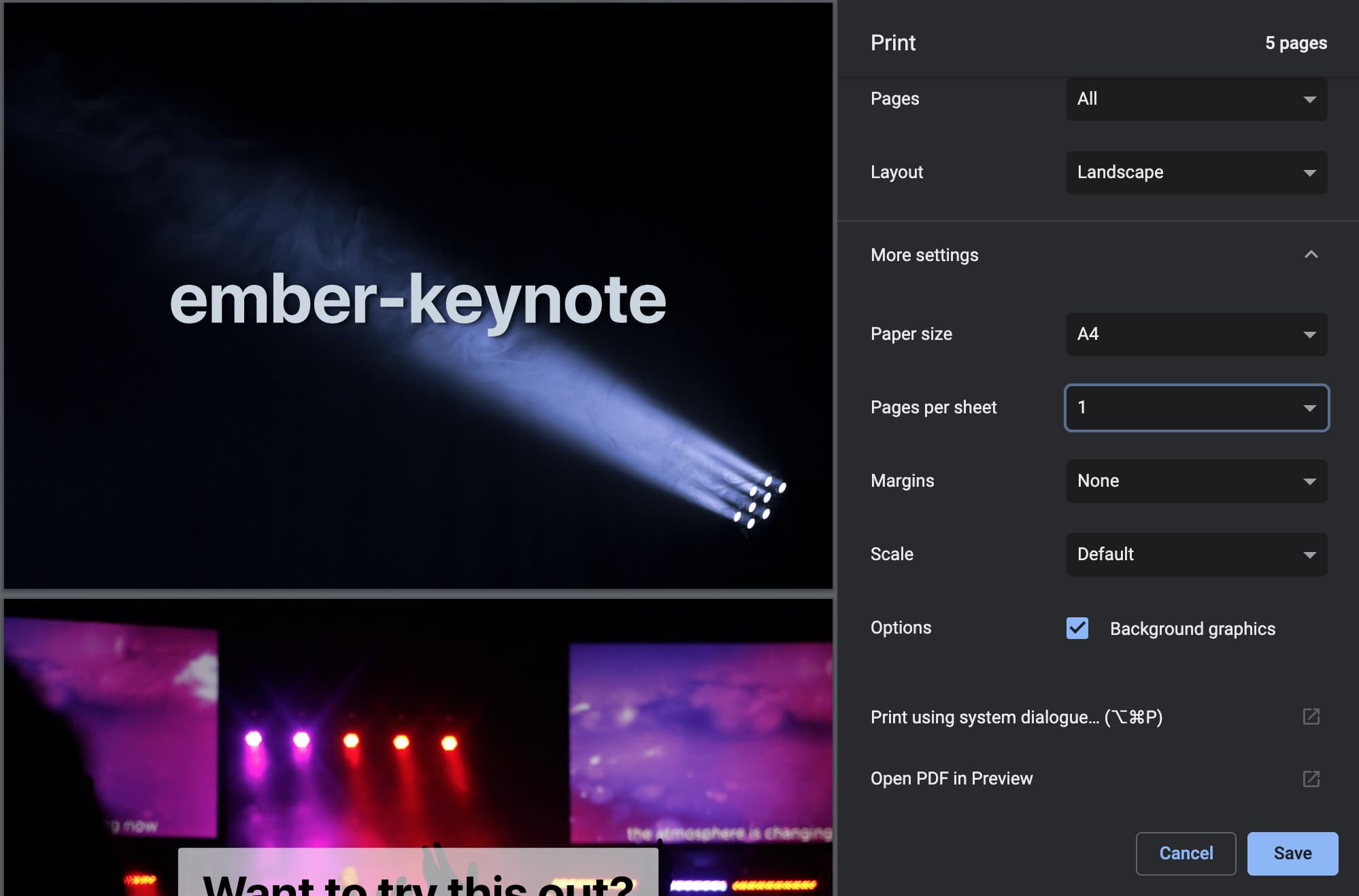Collapse More settings with chevron icon
Screen dimensions: 1359x896
coord(1311,254)
